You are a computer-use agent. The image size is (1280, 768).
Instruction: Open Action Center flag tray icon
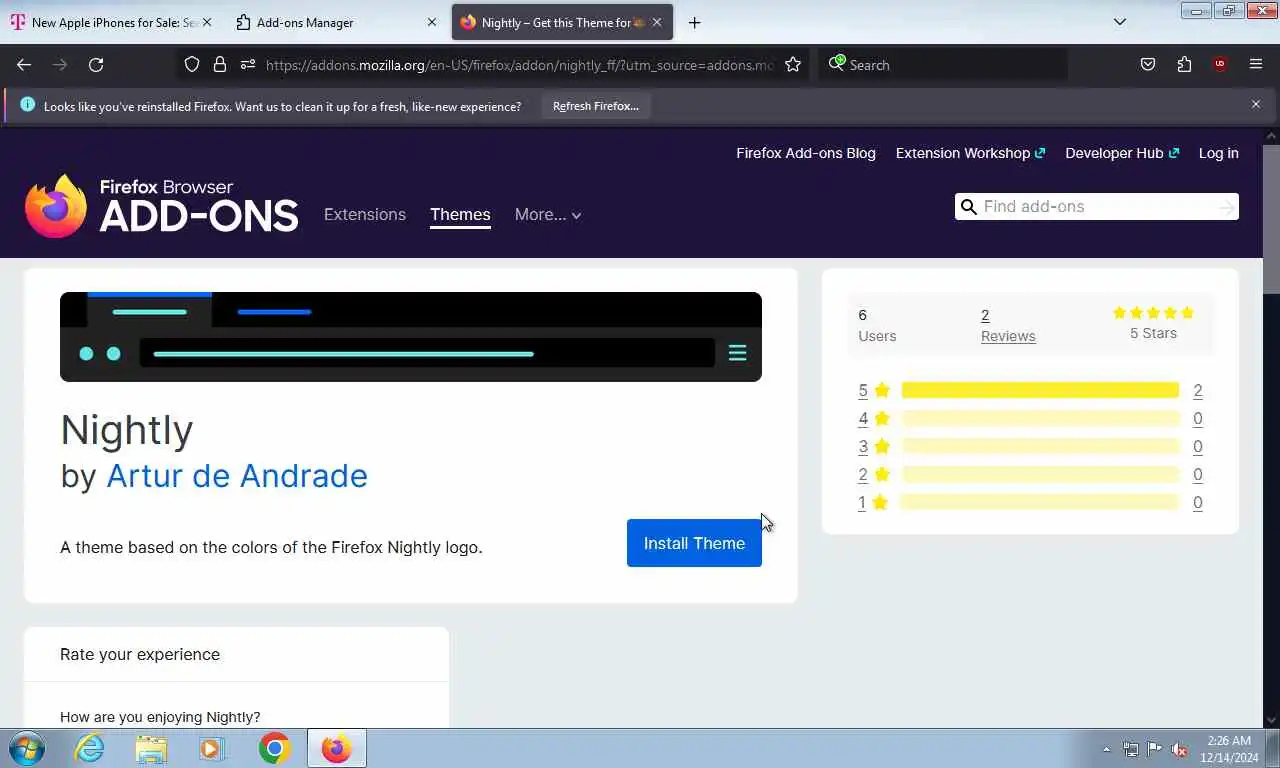coord(1154,749)
